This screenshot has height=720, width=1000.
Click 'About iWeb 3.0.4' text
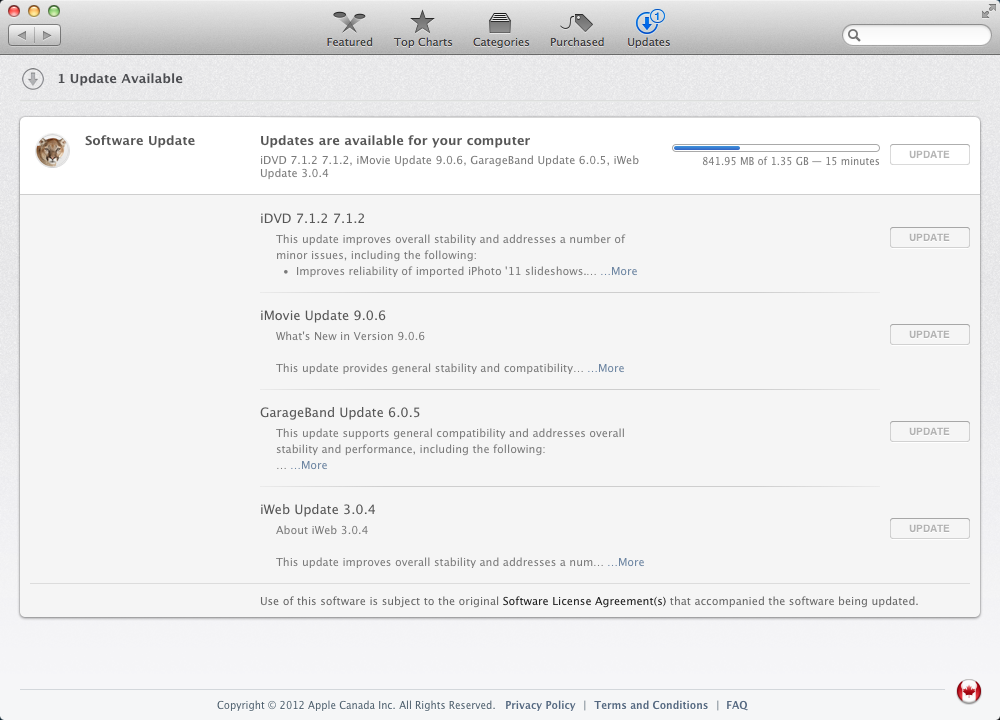[x=322, y=530]
